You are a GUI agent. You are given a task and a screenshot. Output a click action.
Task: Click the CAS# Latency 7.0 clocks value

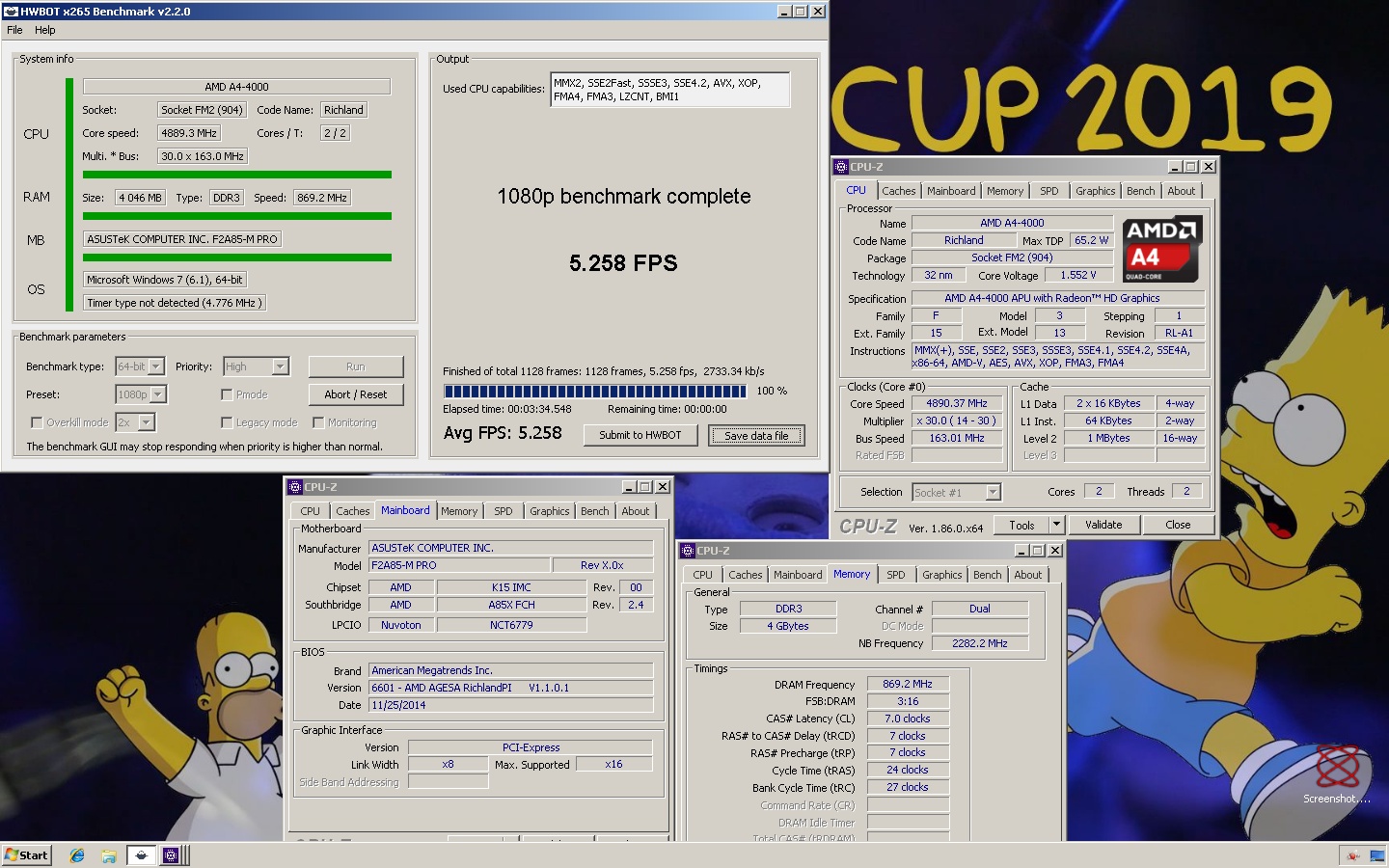[908, 719]
